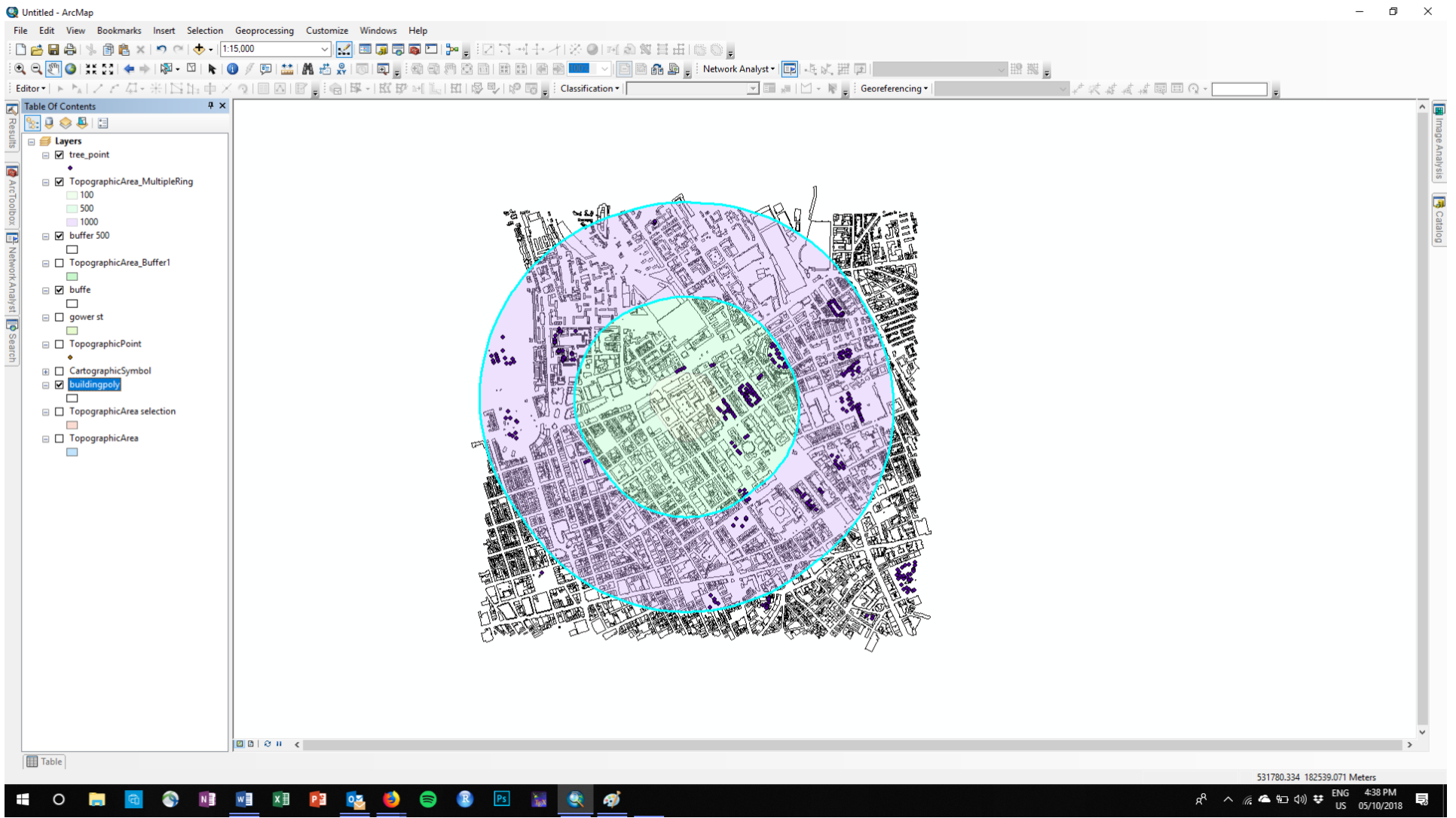
Task: Select the Go To XY tool
Action: [343, 69]
